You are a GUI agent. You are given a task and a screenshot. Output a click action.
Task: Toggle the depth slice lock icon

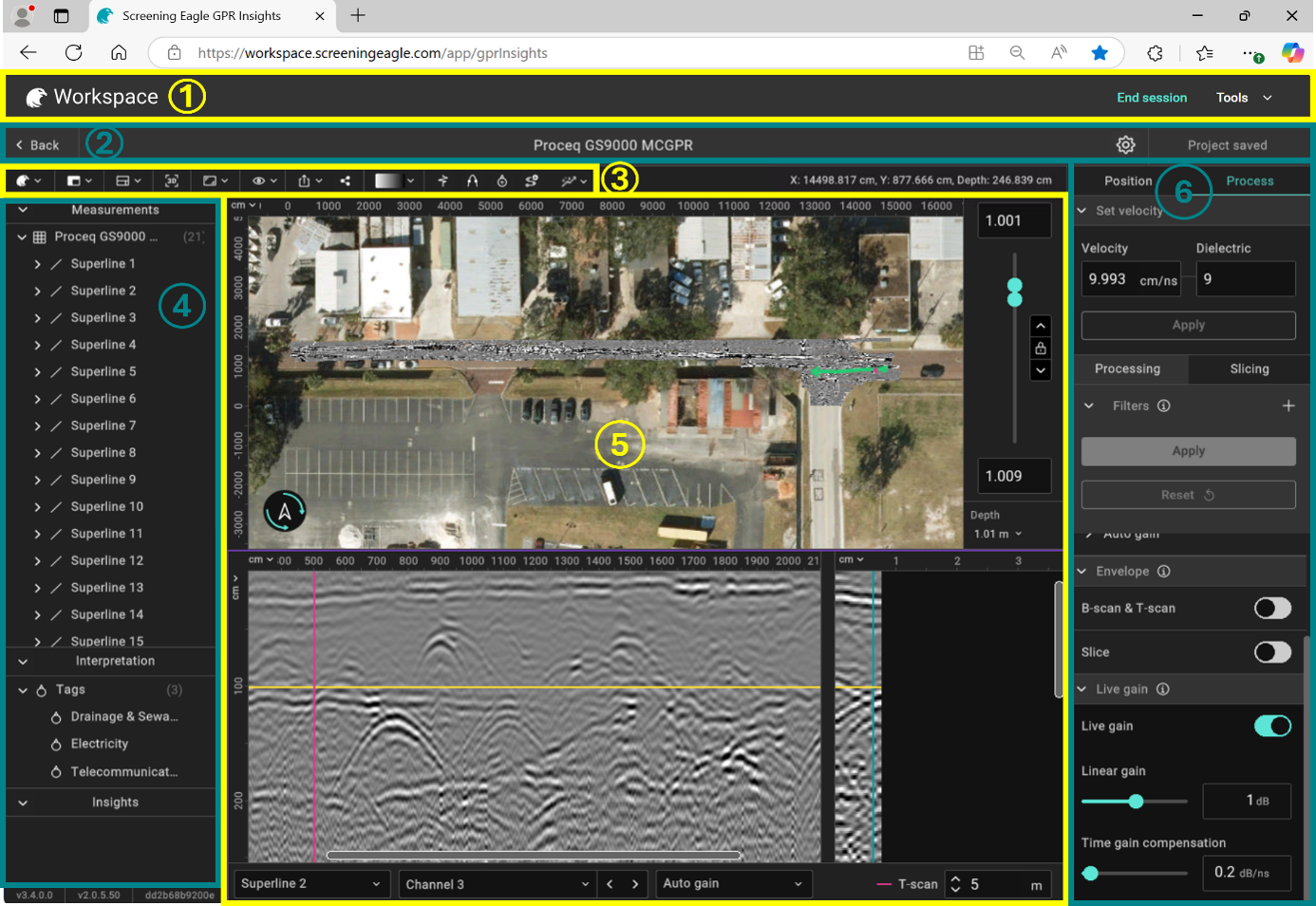(x=1041, y=349)
